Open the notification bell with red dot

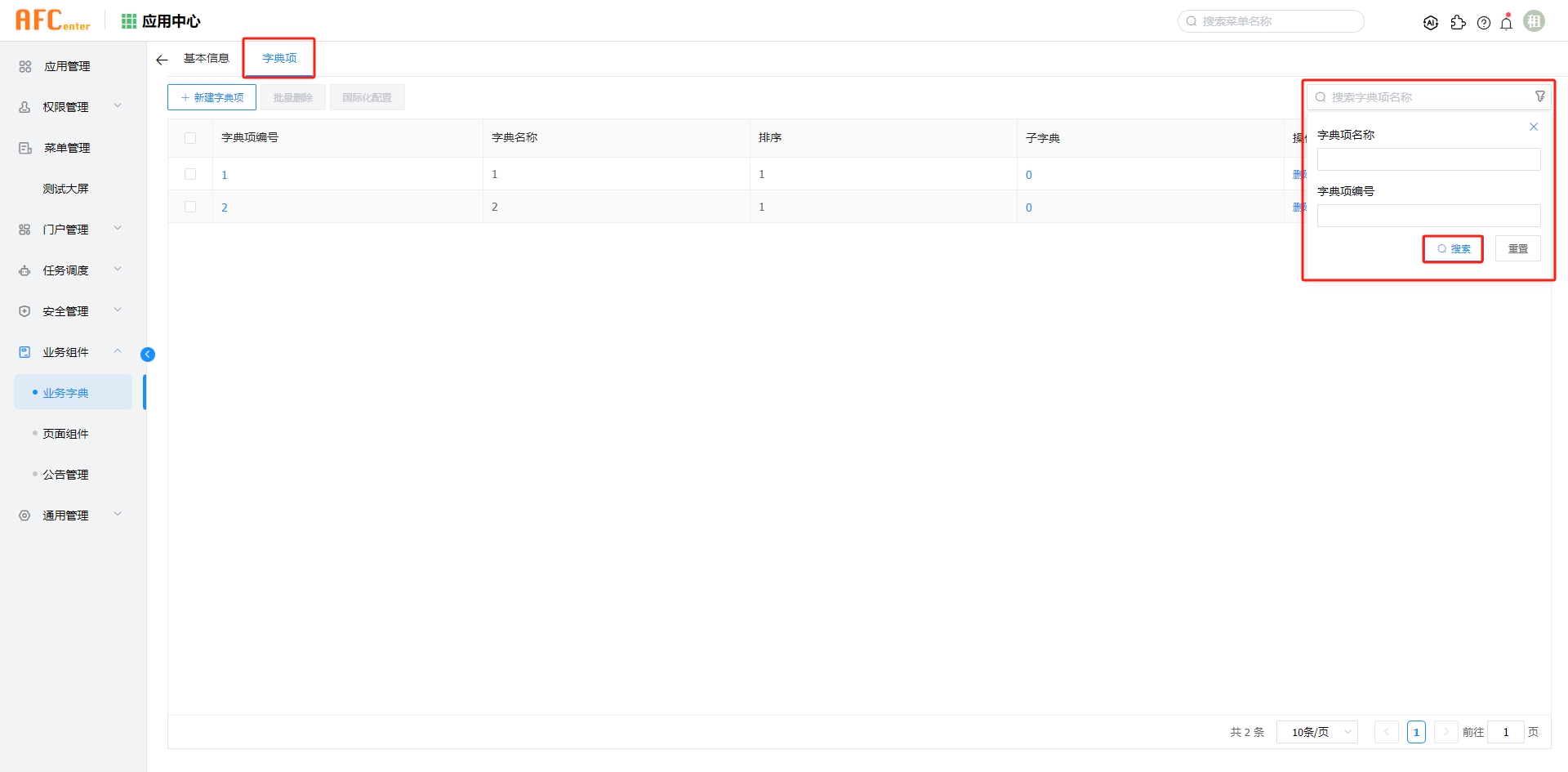[x=1506, y=22]
